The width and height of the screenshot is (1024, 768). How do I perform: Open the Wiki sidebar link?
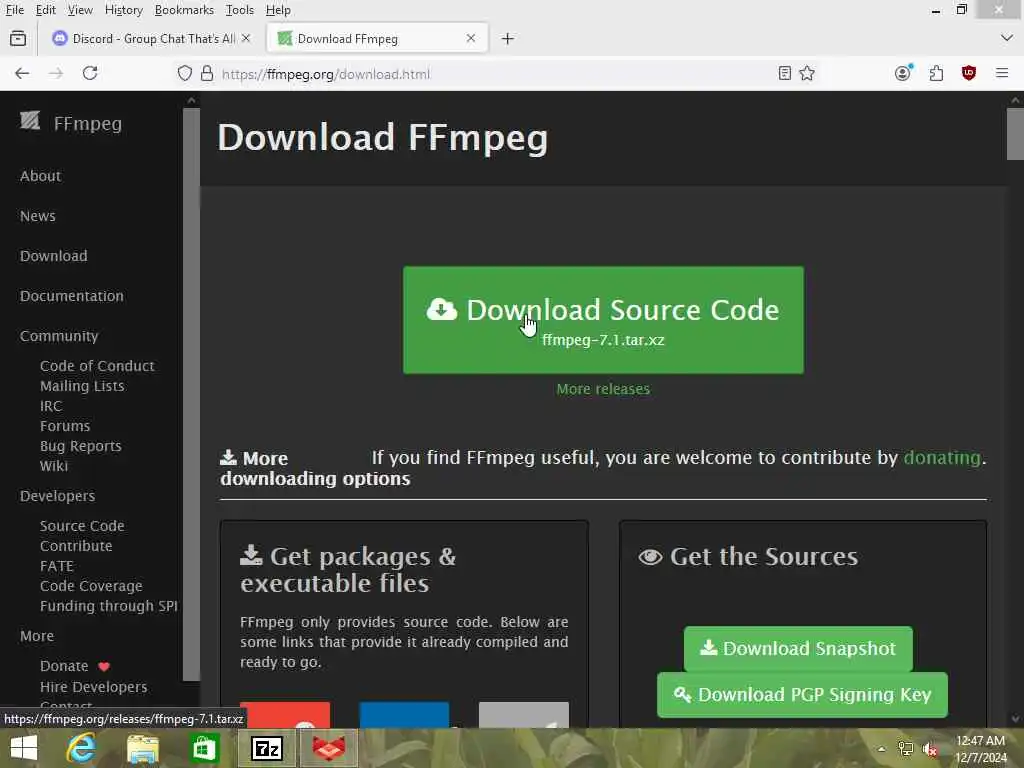54,466
